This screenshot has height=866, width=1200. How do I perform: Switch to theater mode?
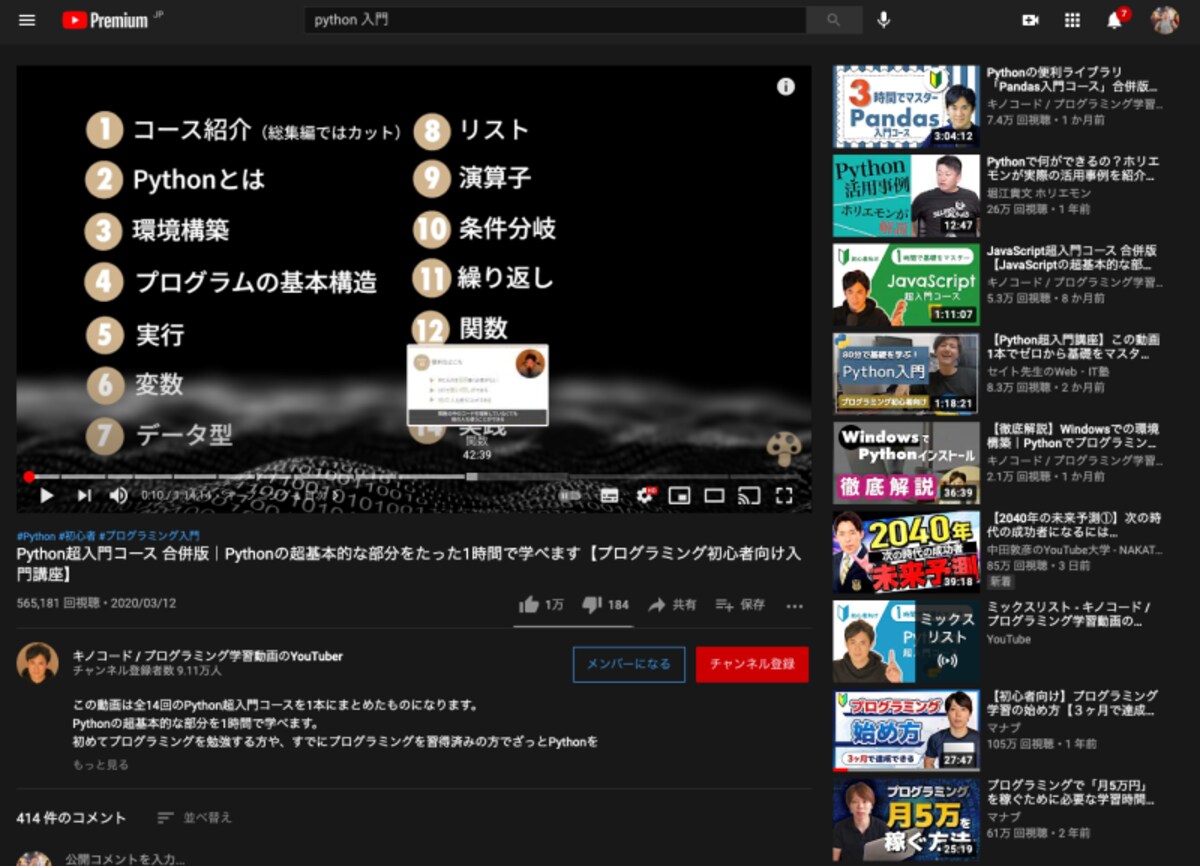tap(714, 495)
